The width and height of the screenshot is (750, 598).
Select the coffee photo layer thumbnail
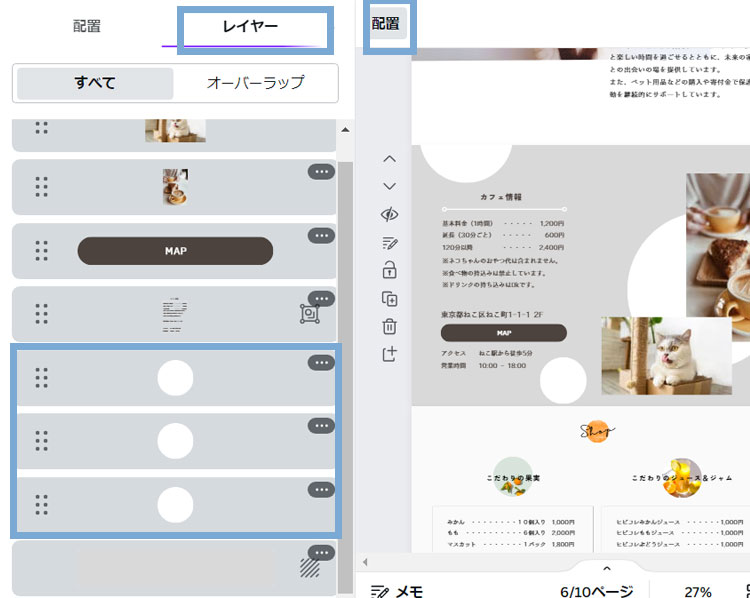click(175, 187)
